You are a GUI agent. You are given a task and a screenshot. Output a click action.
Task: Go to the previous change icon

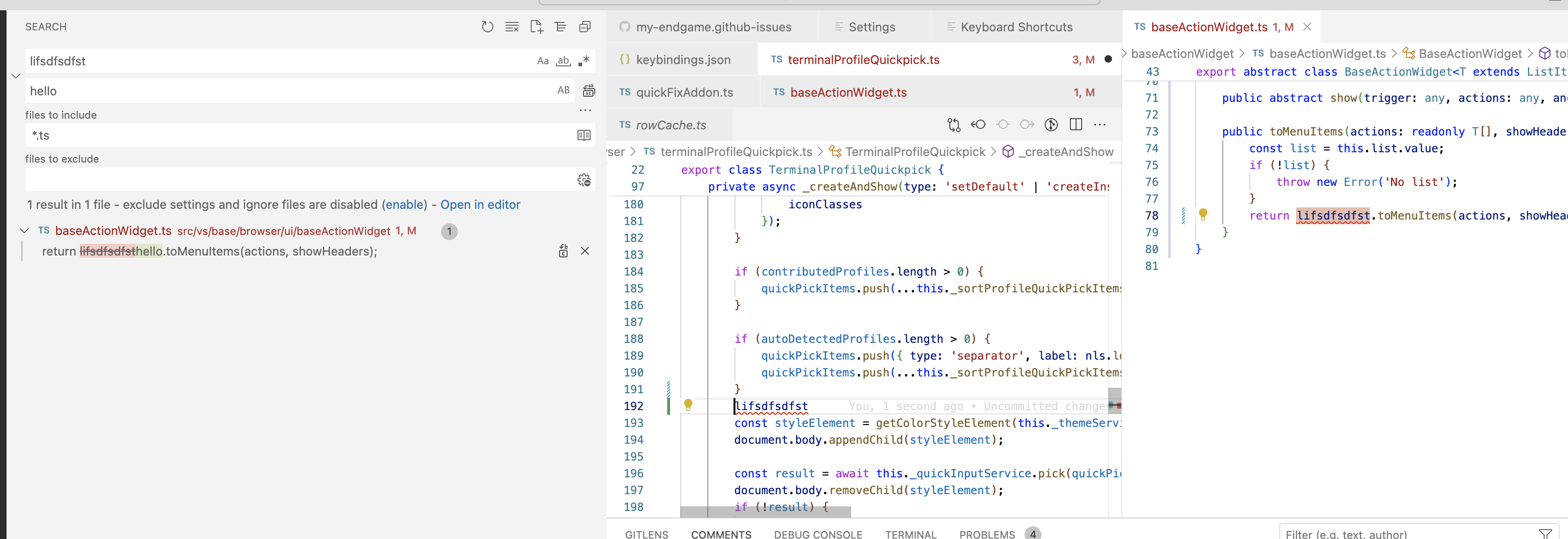click(x=1003, y=125)
